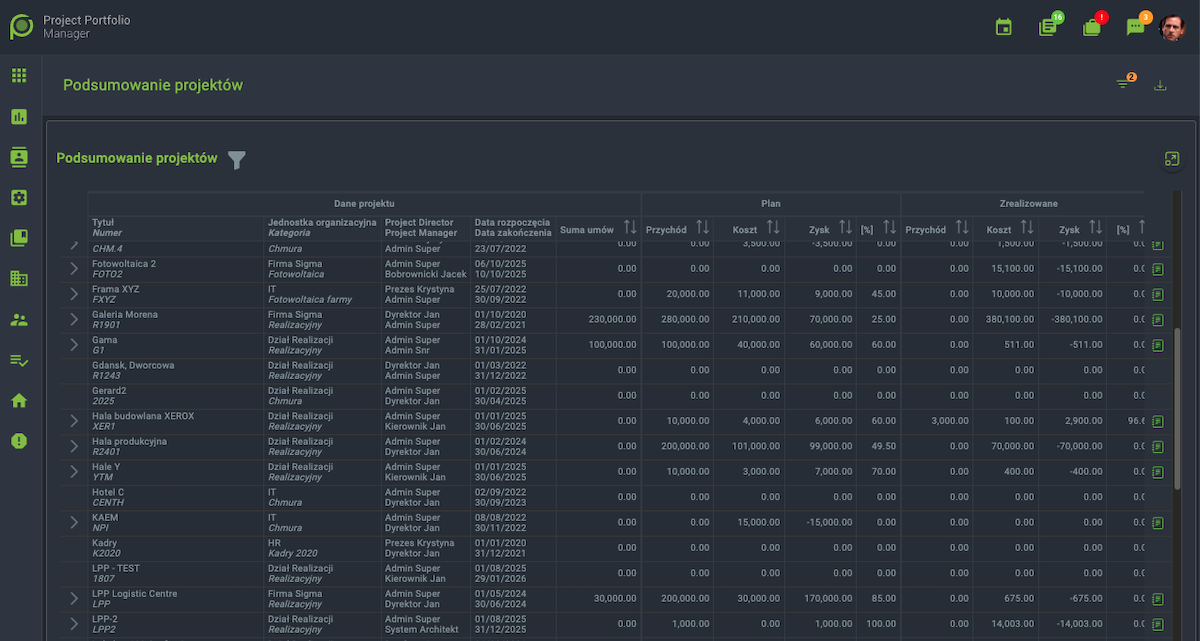Sort Plan Koszt column

(x=773, y=229)
